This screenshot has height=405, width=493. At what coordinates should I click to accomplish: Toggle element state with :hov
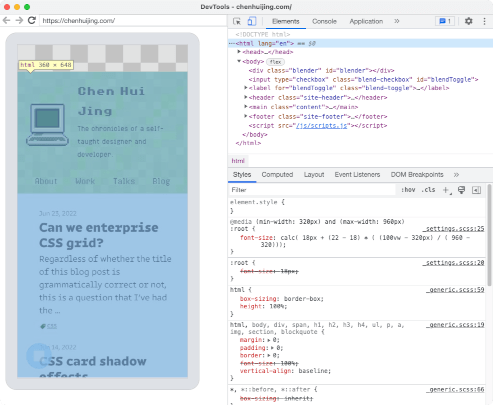[408, 190]
